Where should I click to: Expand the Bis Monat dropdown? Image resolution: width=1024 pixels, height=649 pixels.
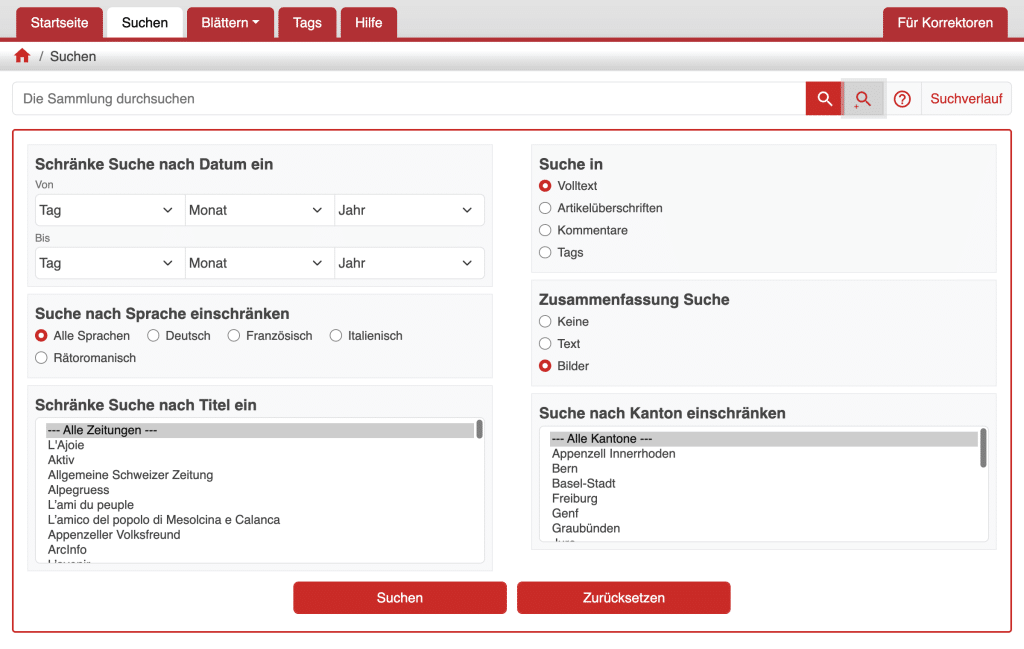tap(258, 263)
